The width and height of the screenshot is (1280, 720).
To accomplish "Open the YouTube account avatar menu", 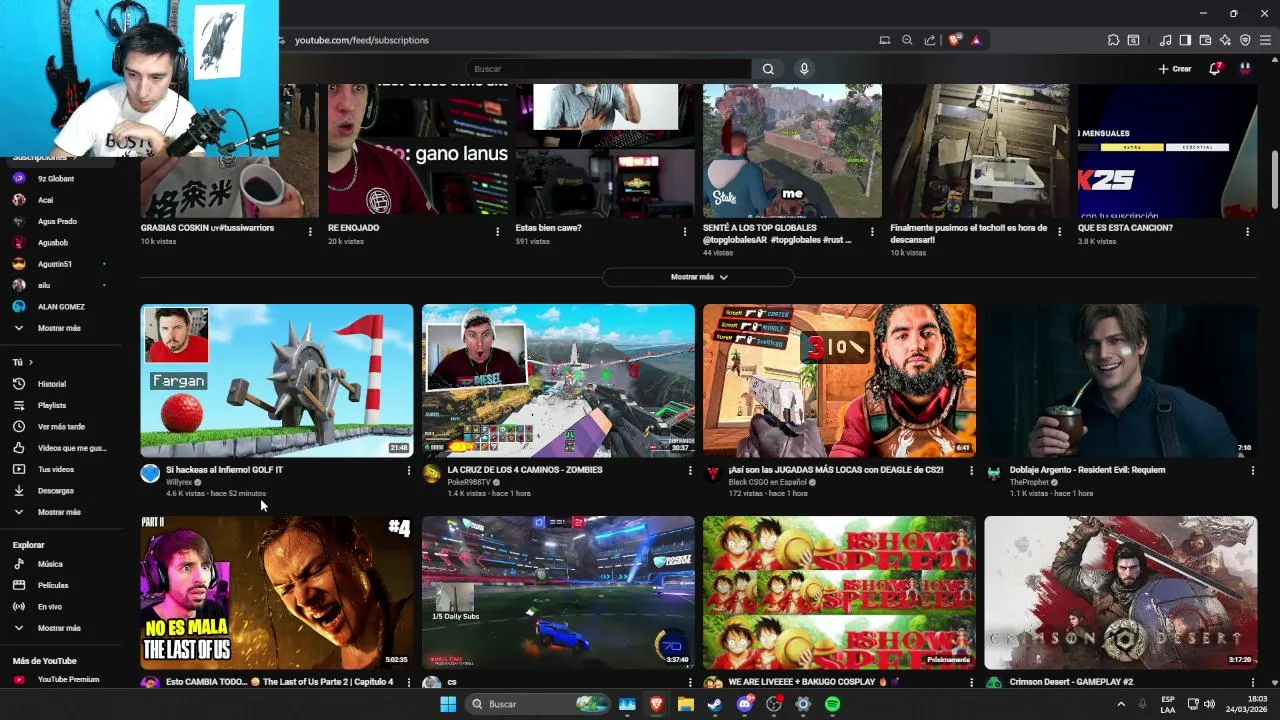I will coord(1245,69).
